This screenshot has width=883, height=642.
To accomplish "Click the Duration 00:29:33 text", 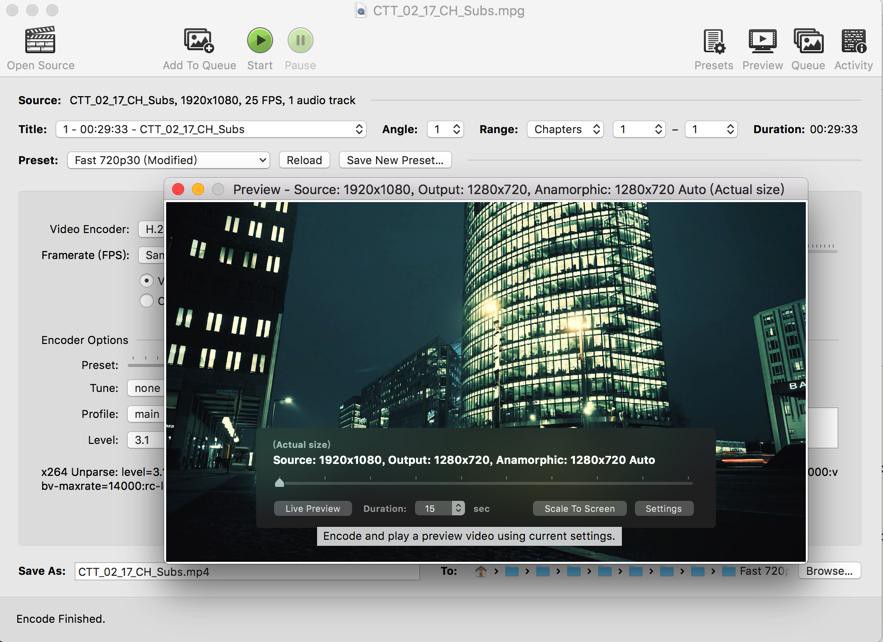I will [805, 130].
